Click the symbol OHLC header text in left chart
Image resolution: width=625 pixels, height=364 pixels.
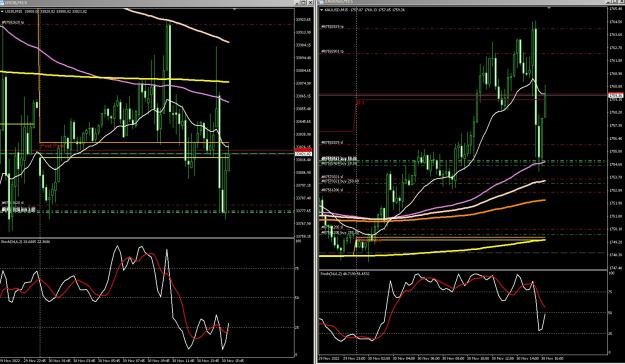(46, 12)
